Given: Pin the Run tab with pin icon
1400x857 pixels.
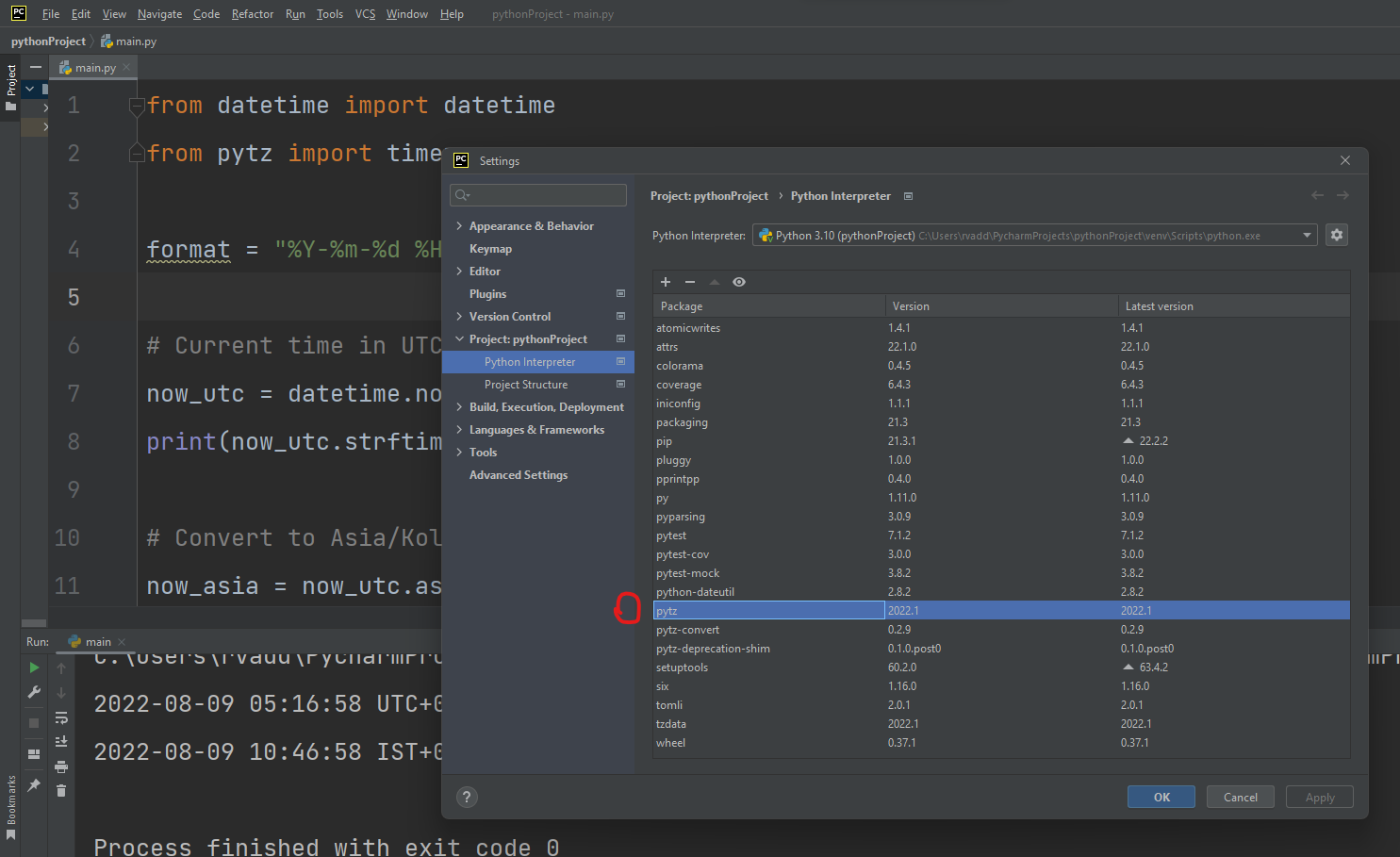Looking at the screenshot, I should point(35,784).
